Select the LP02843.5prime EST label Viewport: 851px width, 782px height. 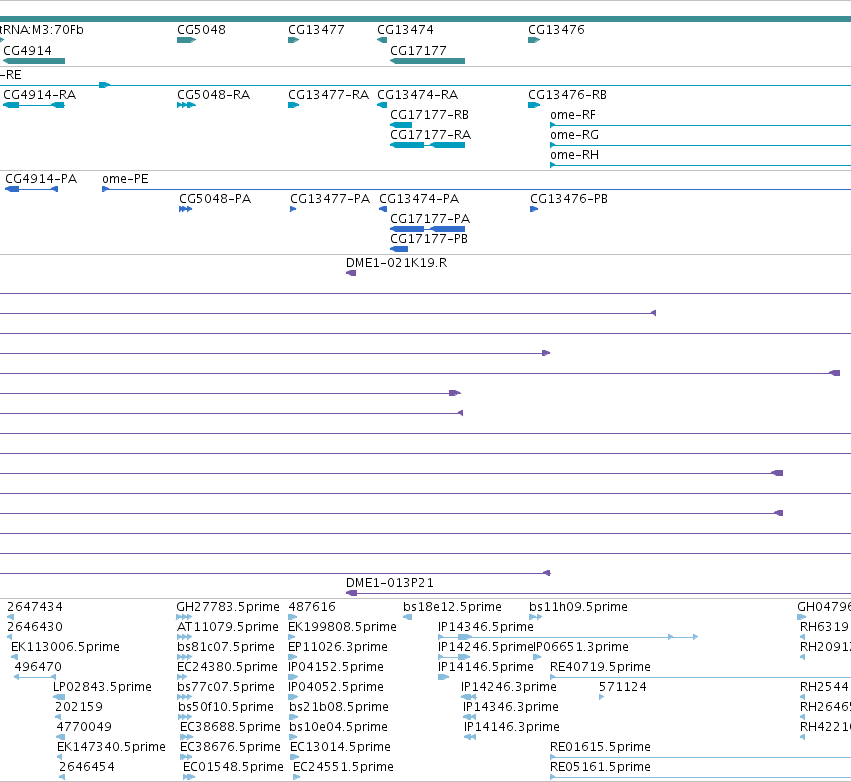102,688
